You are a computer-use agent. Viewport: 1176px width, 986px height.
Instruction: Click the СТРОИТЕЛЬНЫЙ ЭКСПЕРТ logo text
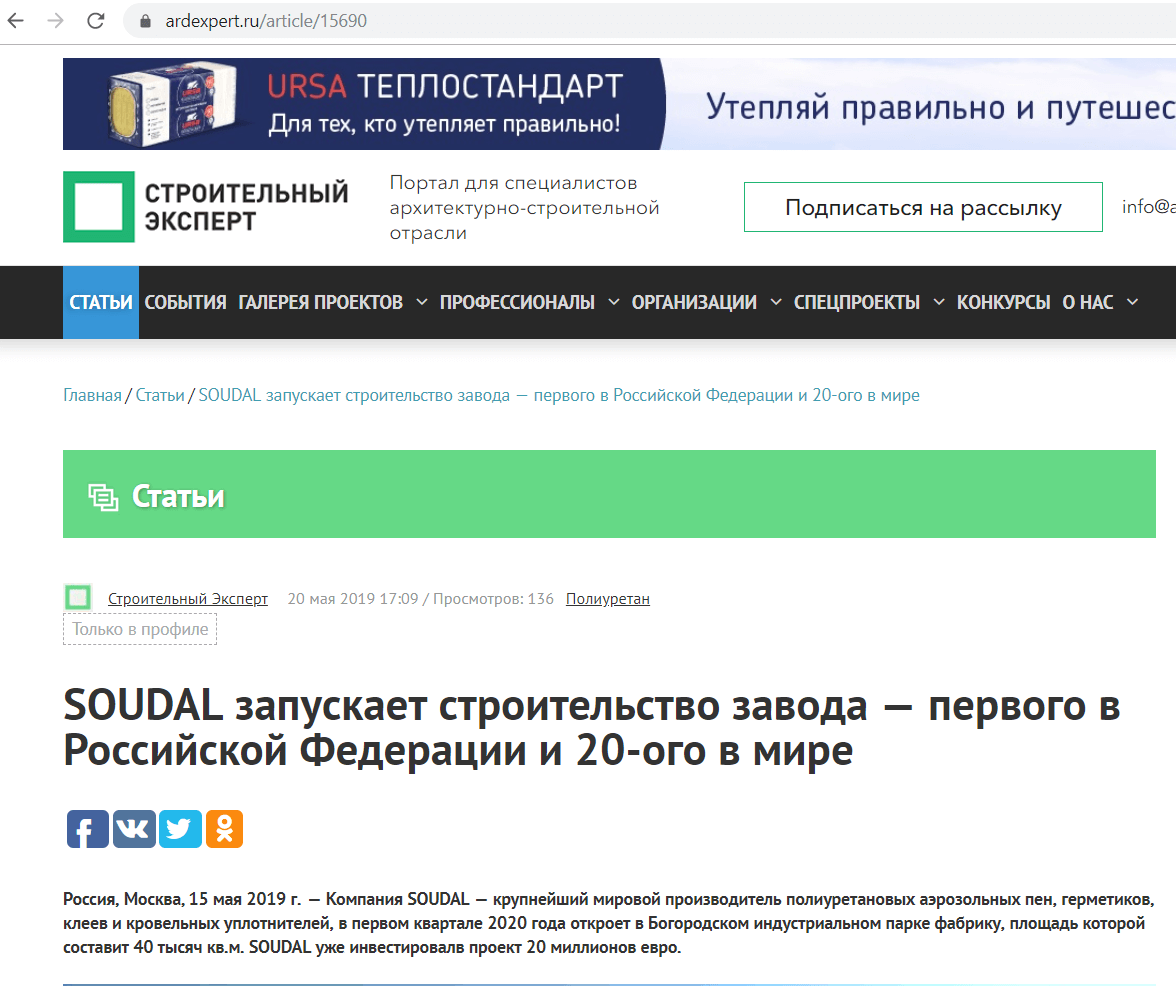247,207
